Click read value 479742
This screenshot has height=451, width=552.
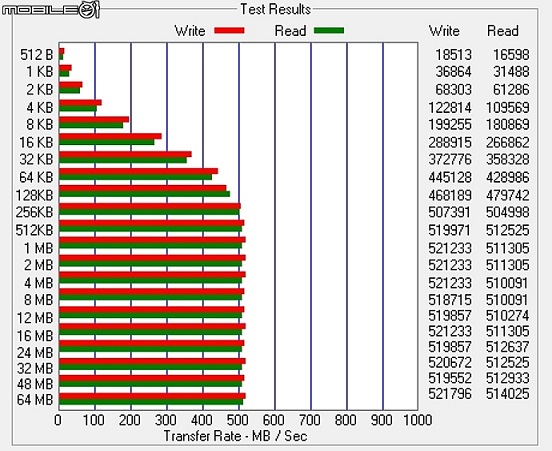[508, 195]
